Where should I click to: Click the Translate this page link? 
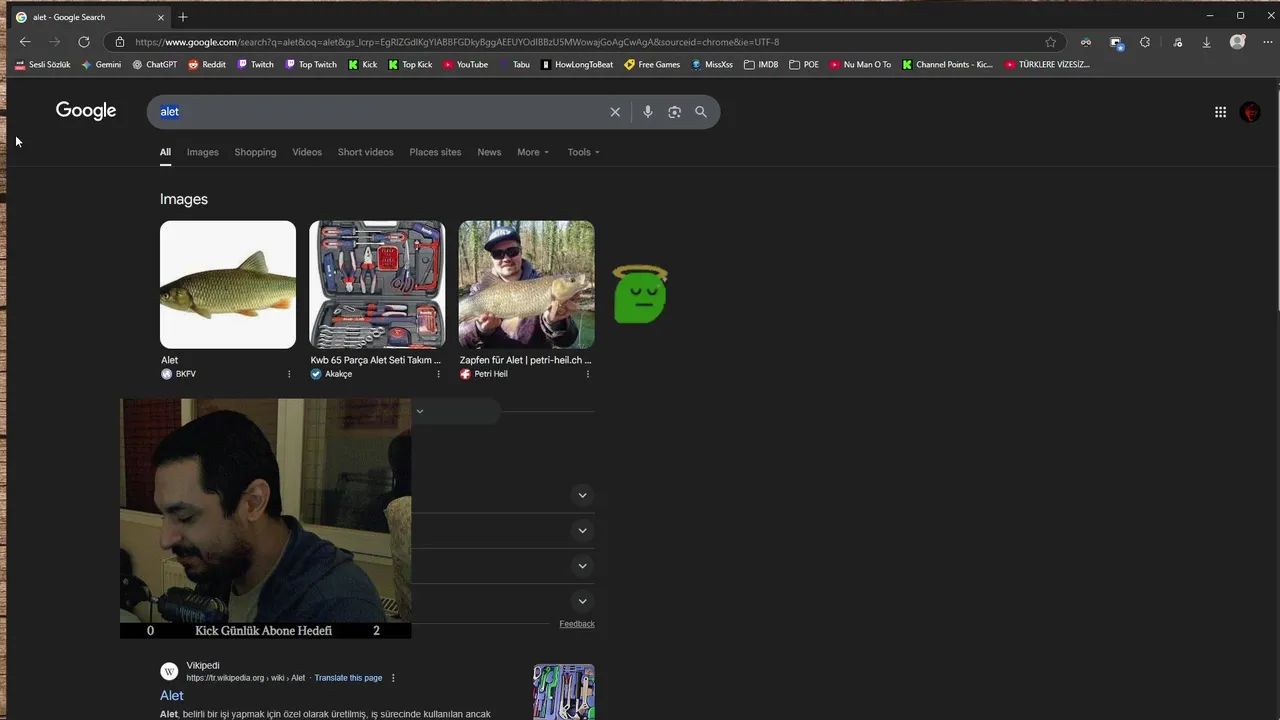(x=348, y=678)
